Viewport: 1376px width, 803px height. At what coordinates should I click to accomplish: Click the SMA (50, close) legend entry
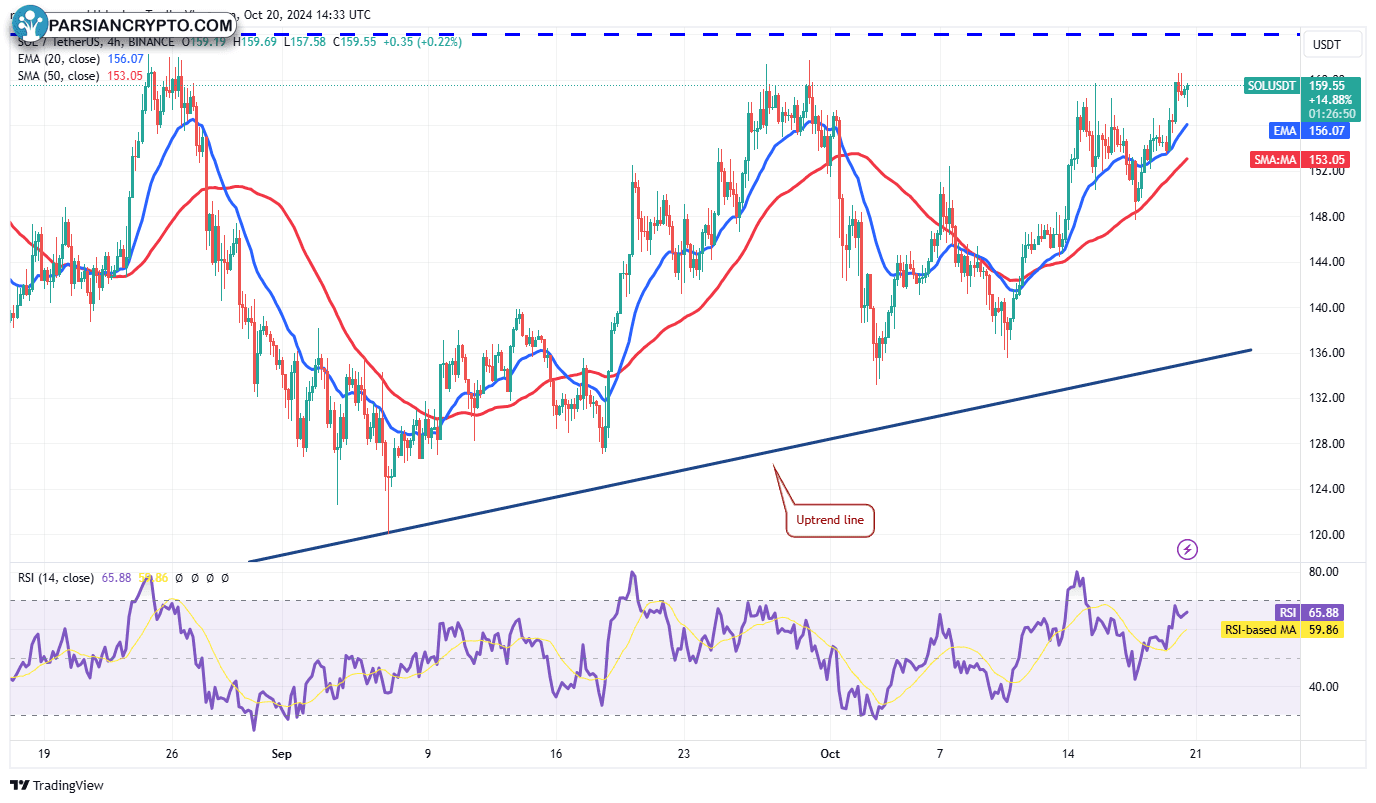tap(57, 76)
